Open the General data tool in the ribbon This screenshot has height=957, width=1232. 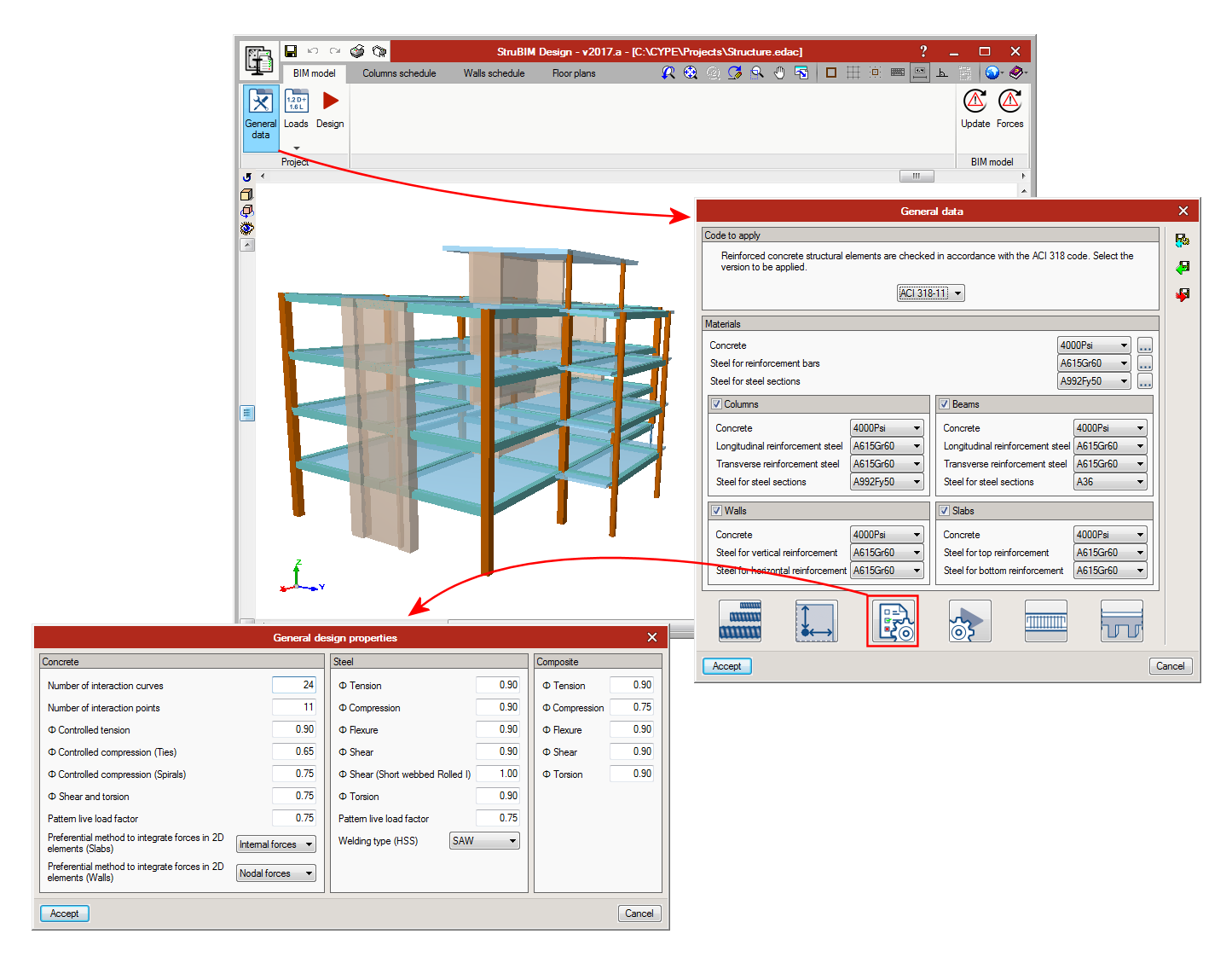[260, 114]
